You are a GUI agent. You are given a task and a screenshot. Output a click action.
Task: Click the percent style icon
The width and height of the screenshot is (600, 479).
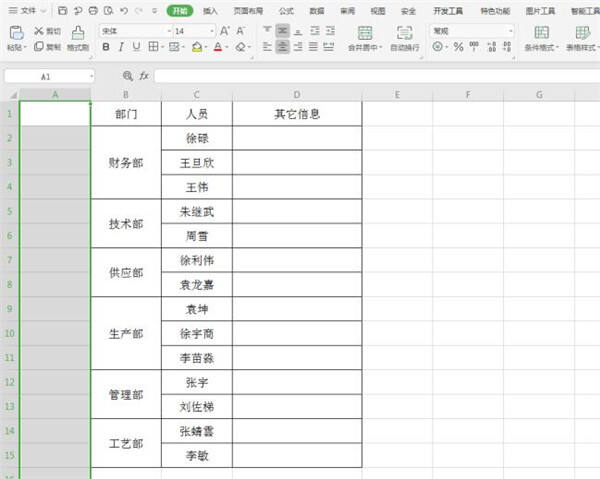coord(458,47)
